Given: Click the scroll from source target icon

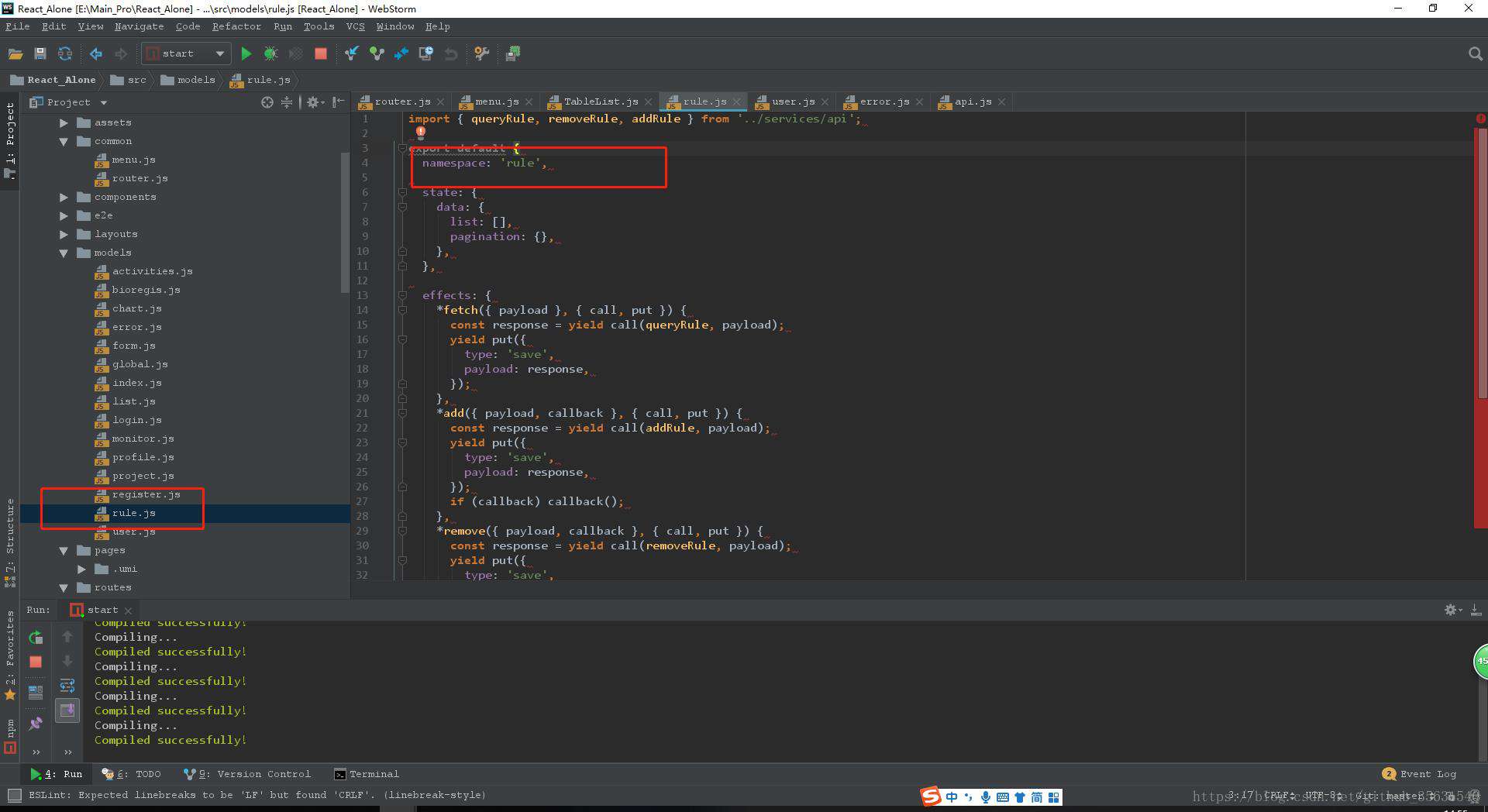Looking at the screenshot, I should click(x=267, y=102).
